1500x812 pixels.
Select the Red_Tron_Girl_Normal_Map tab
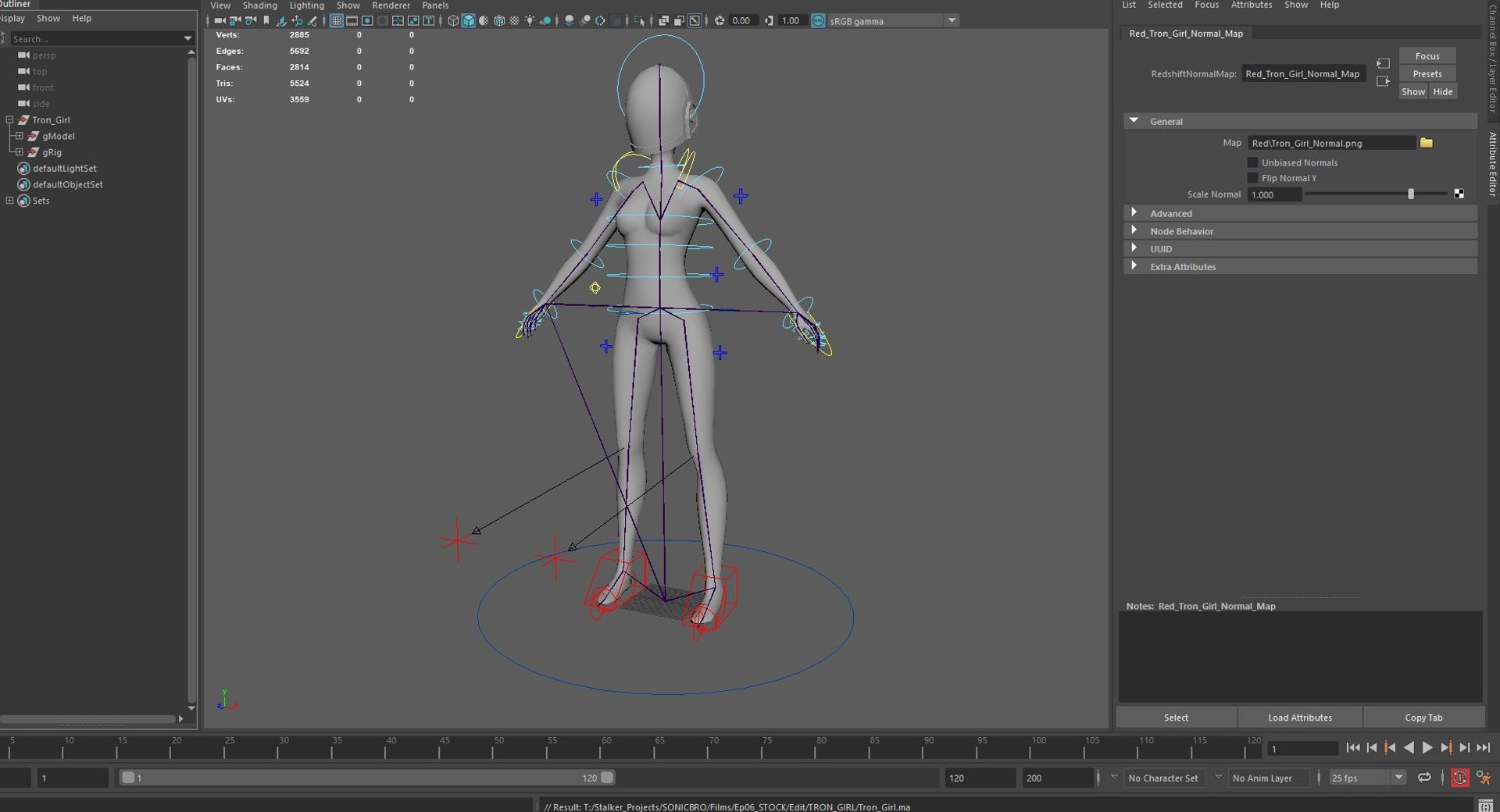[1186, 34]
